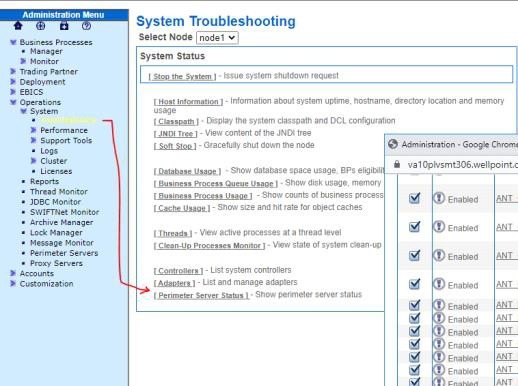
Task: Expand the Cluster submenu arrow
Action: pos(33,161)
